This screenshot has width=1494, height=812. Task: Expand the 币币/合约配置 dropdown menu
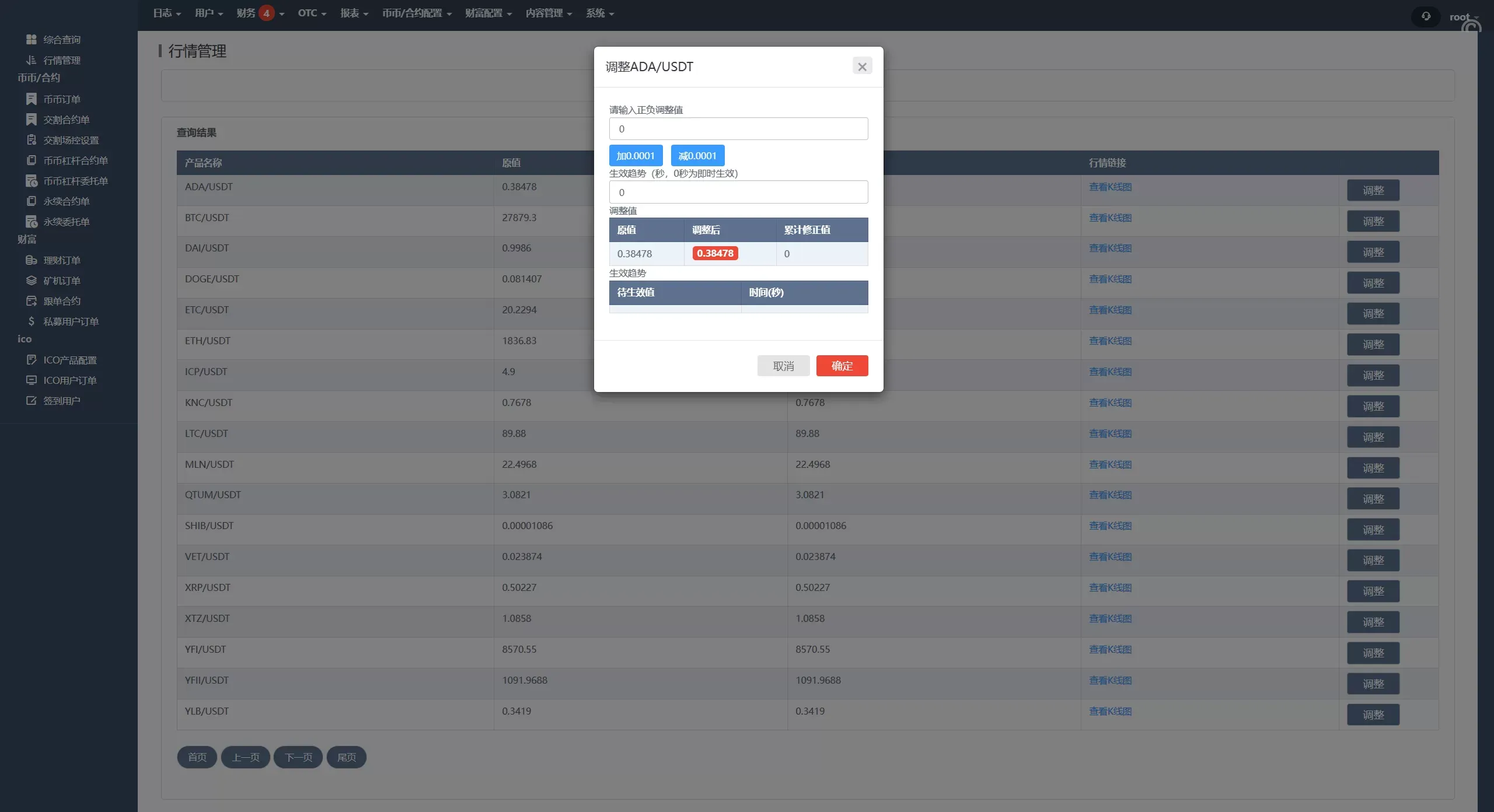[x=417, y=13]
